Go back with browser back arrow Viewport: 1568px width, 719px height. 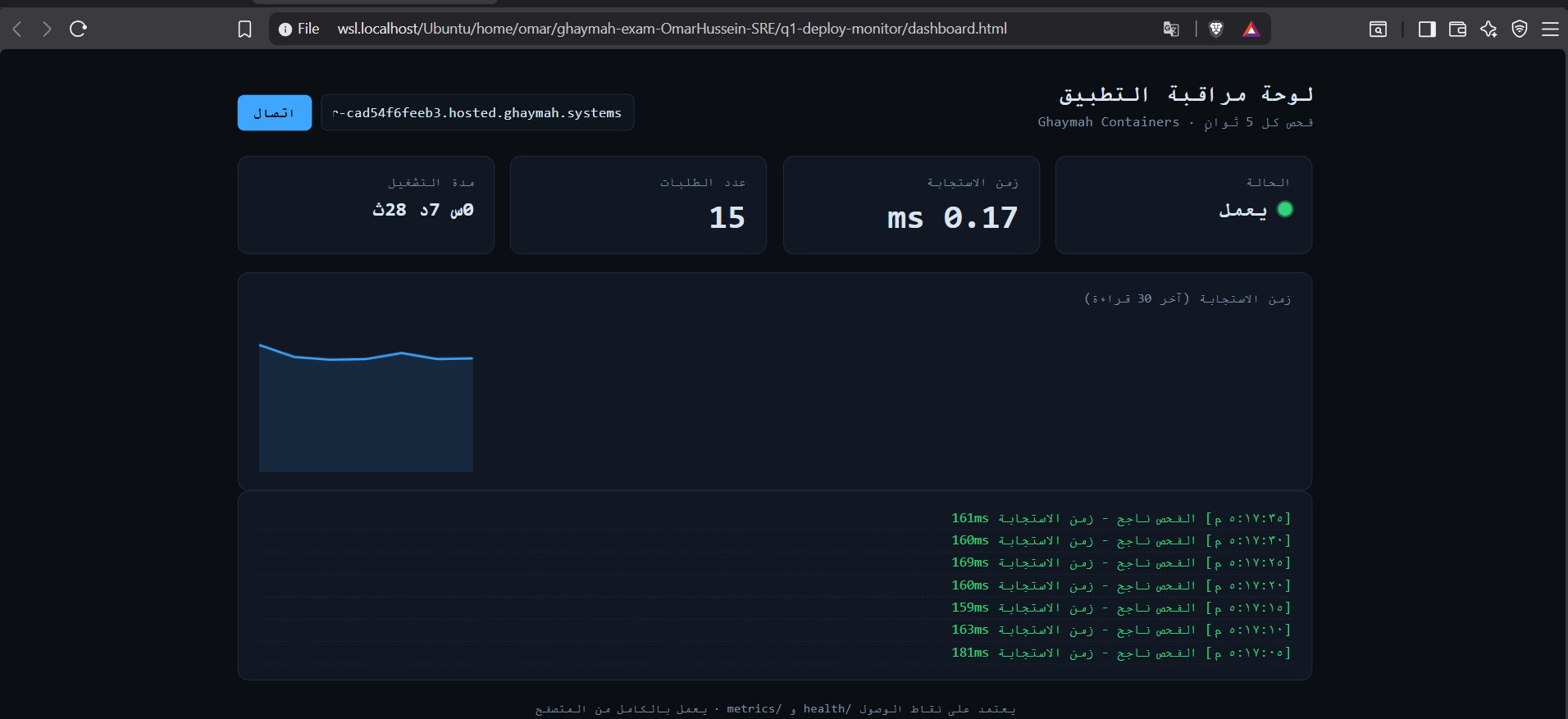[x=17, y=30]
